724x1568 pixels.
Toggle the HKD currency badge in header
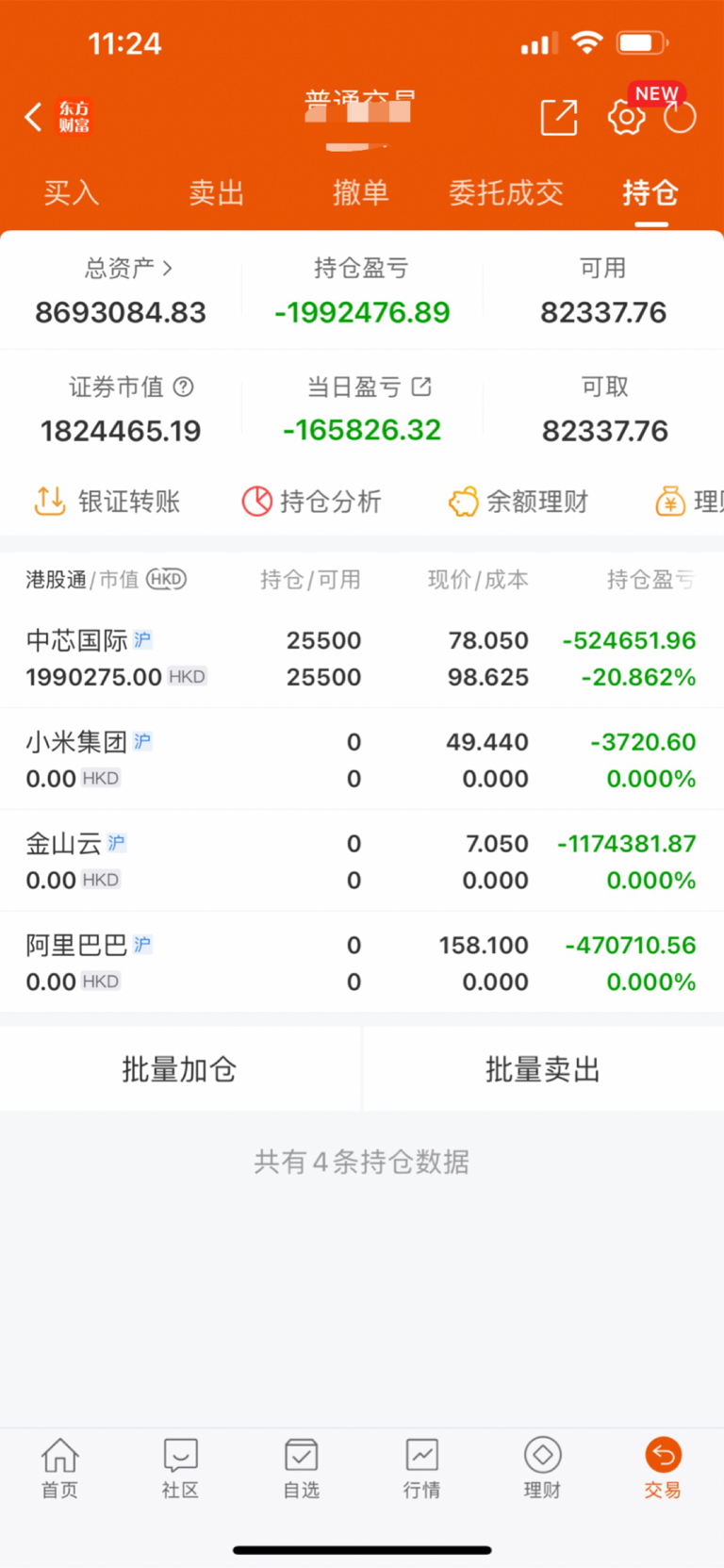click(166, 579)
